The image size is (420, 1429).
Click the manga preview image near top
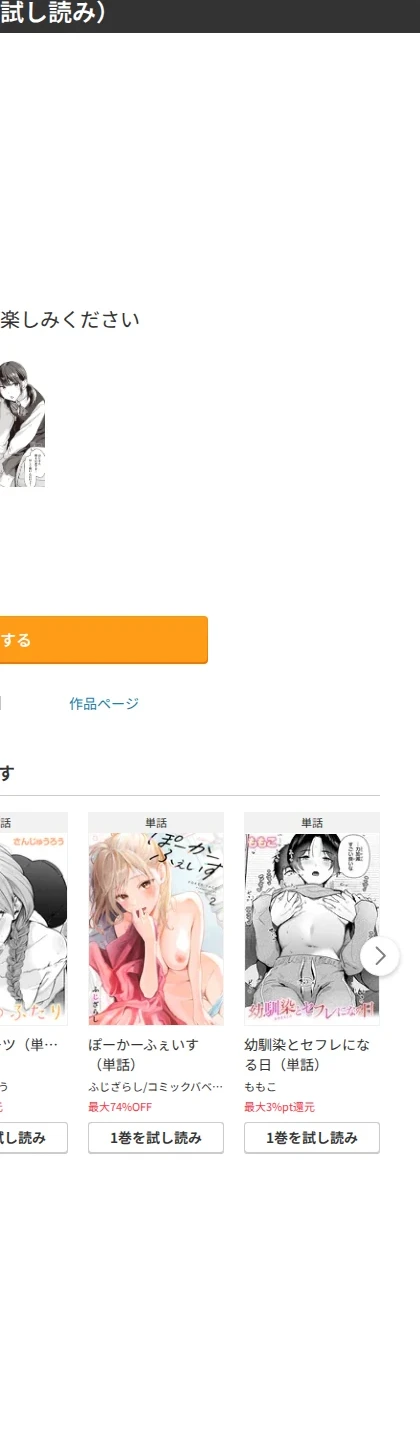point(22,424)
